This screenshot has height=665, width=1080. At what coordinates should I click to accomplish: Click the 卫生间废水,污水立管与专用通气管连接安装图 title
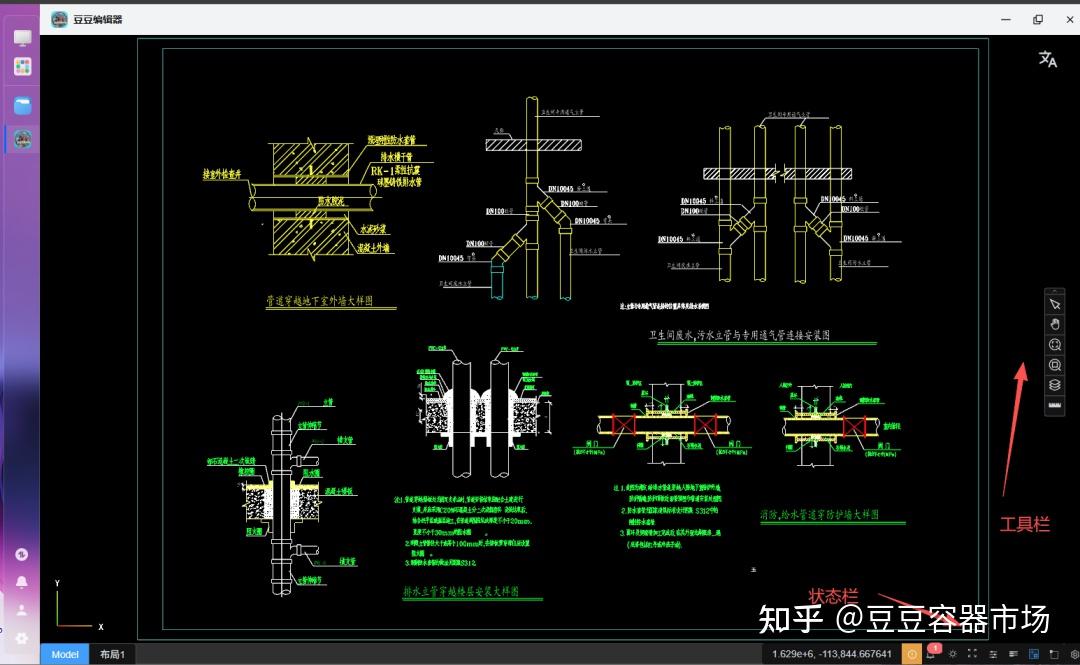739,335
